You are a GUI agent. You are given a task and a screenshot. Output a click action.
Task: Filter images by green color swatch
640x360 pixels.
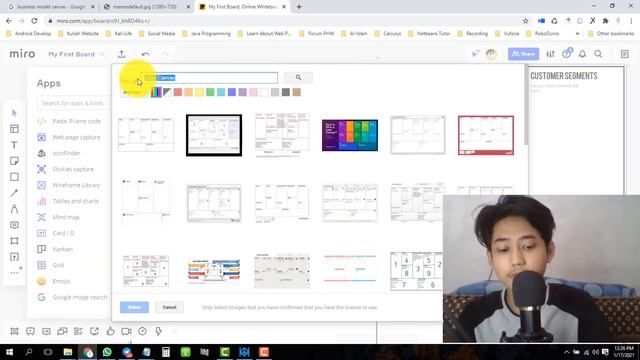click(x=210, y=92)
